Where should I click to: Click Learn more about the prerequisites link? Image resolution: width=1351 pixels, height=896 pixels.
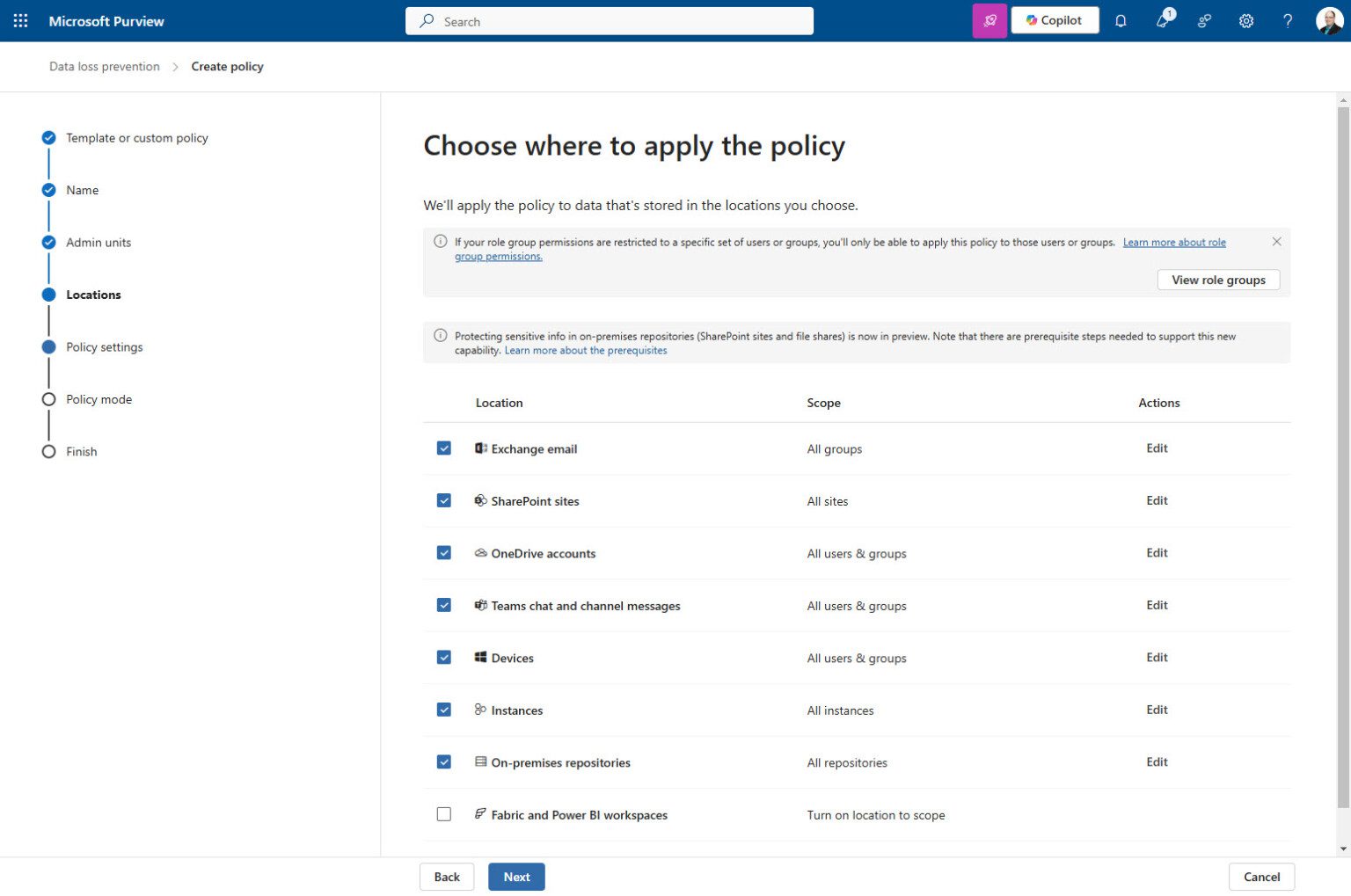click(x=585, y=350)
